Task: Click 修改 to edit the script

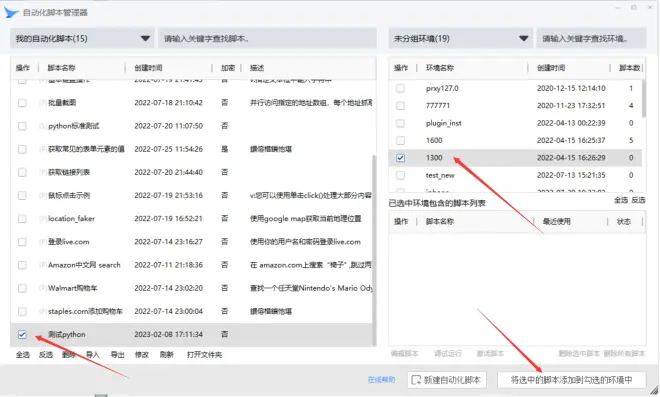Action: 142,354
